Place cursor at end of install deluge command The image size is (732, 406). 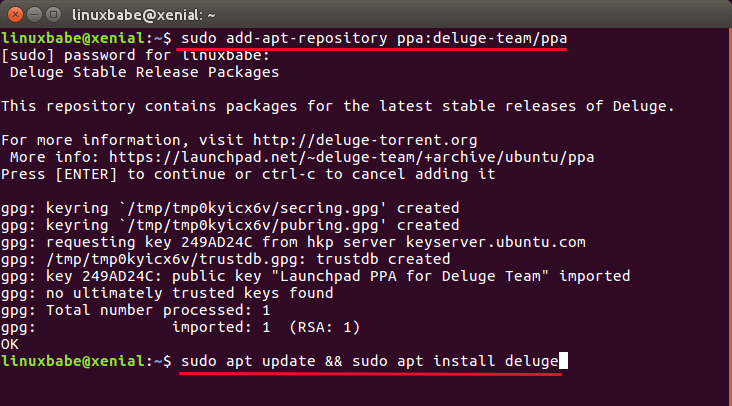click(x=561, y=360)
